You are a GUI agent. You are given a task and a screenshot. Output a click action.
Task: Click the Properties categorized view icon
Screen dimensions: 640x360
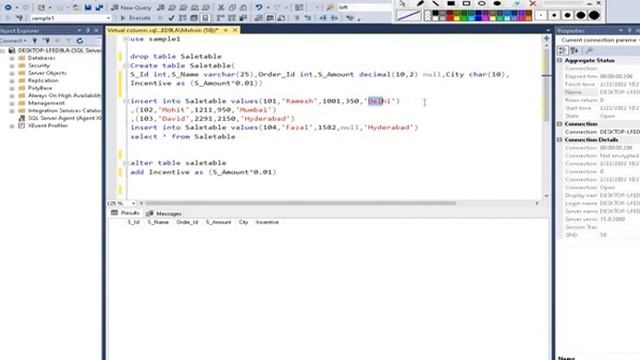(562, 50)
